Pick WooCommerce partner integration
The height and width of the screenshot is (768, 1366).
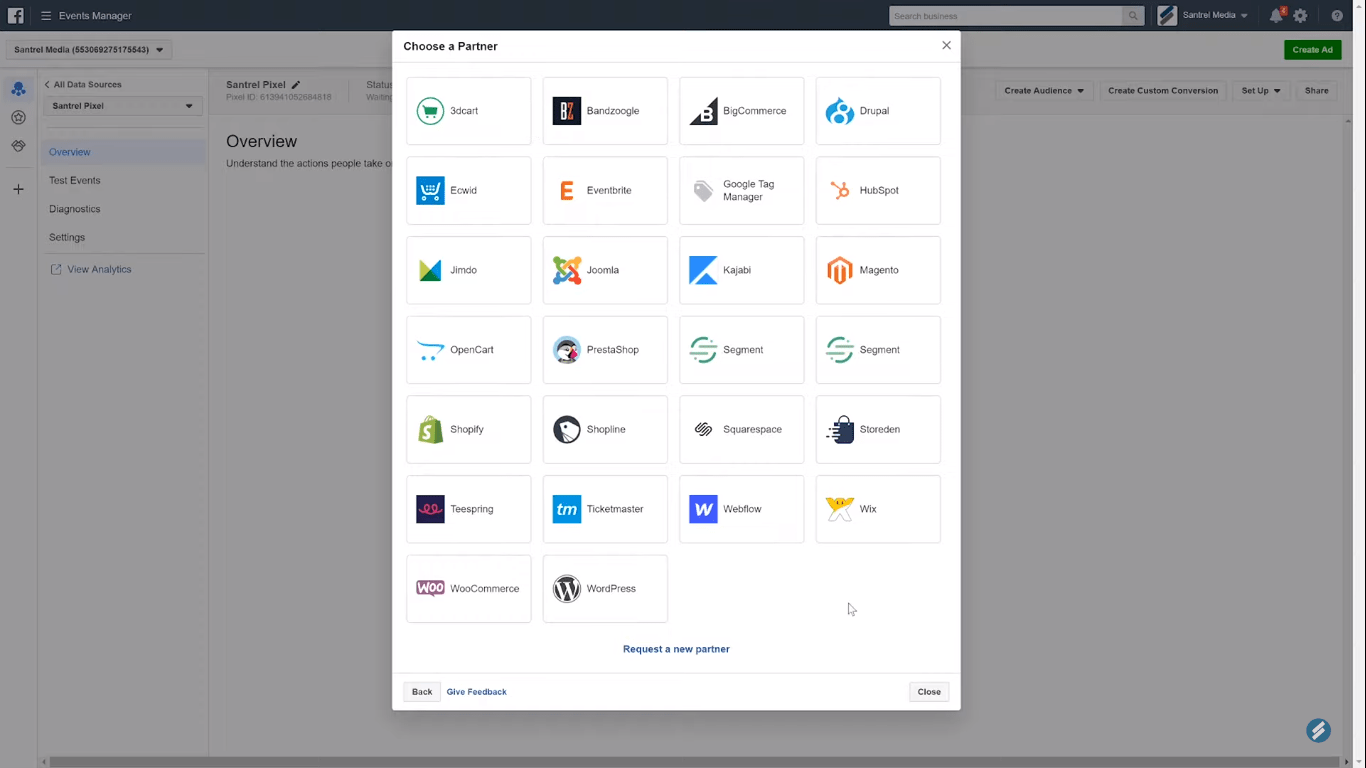pyautogui.click(x=468, y=589)
